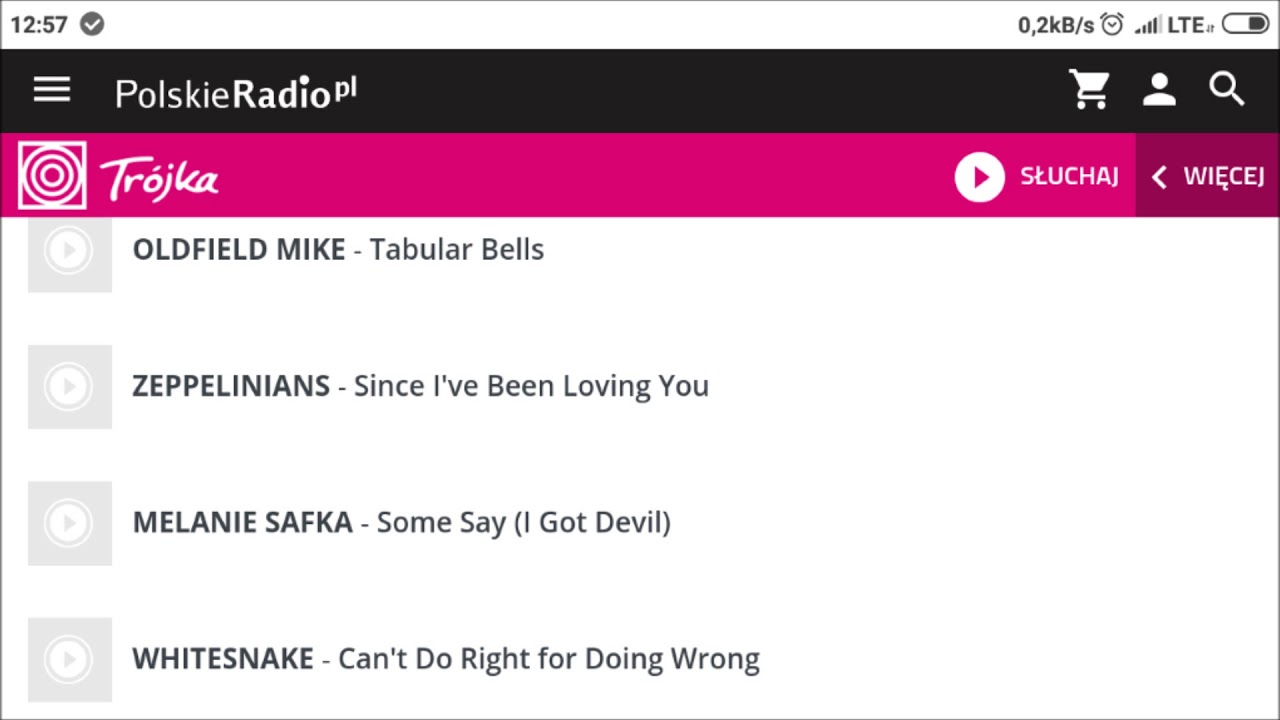Select the Tabular Bells song title
This screenshot has height=720, width=1280.
pos(457,249)
